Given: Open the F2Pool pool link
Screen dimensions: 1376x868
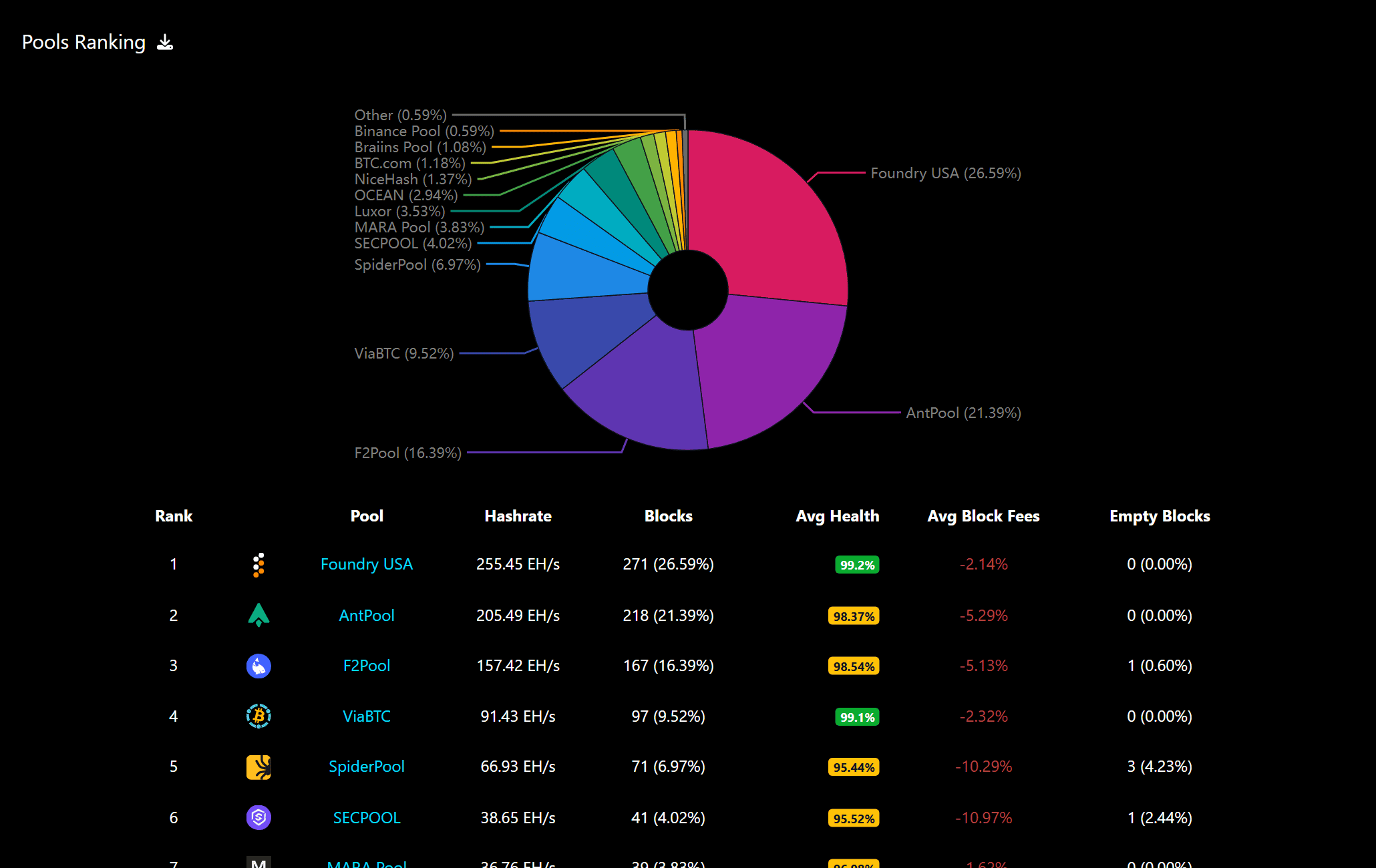Looking at the screenshot, I should click(367, 666).
